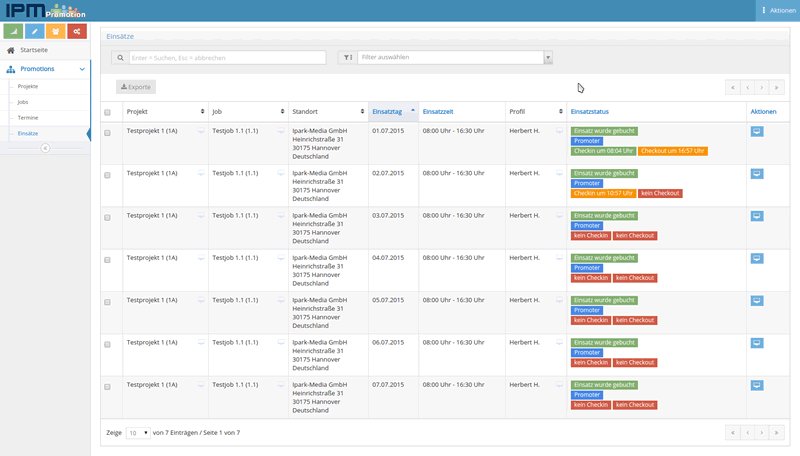The image size is (800, 456).
Task: Click the Exporte button
Action: (x=135, y=87)
